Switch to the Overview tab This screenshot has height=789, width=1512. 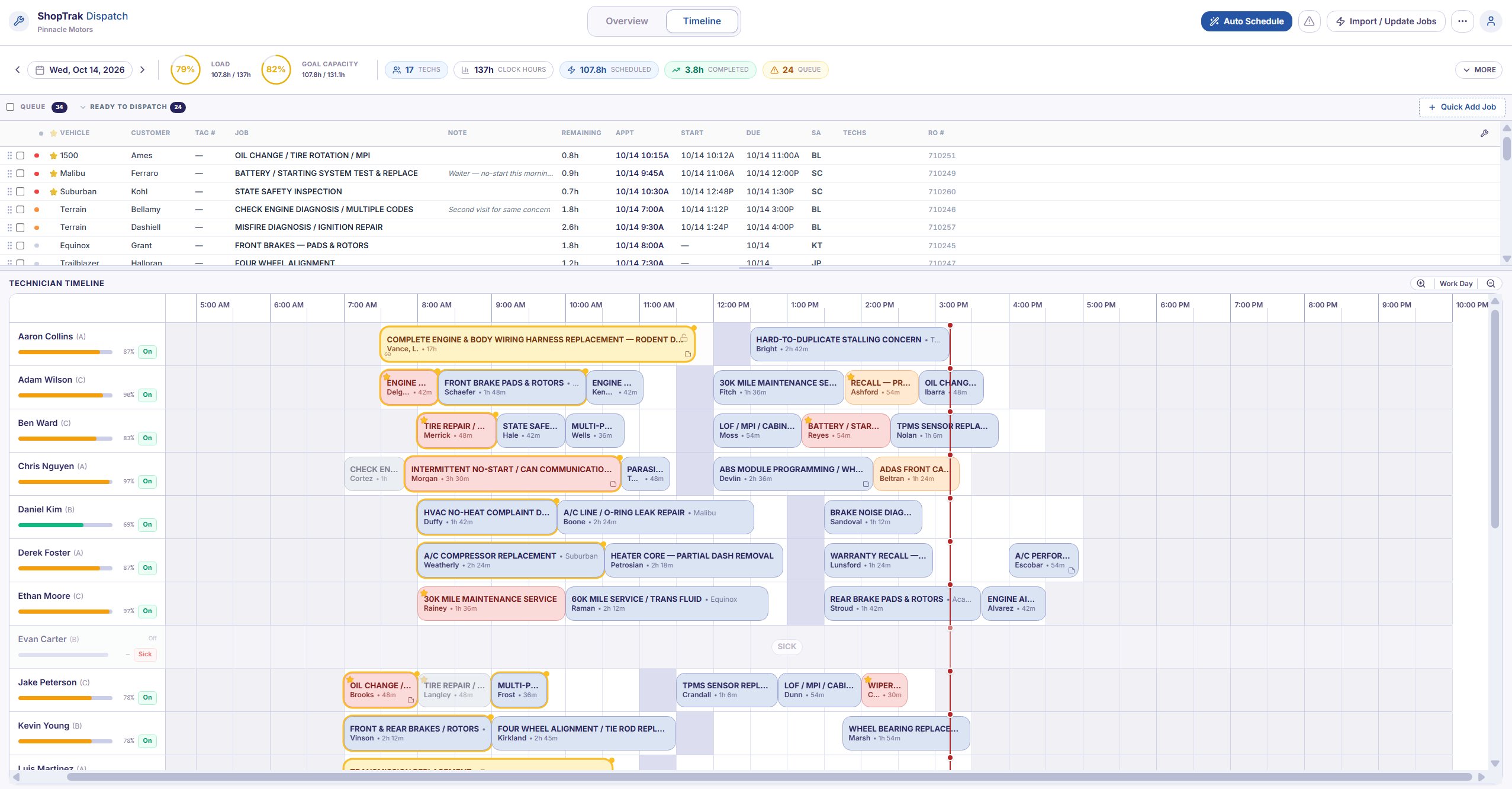pyautogui.click(x=626, y=21)
